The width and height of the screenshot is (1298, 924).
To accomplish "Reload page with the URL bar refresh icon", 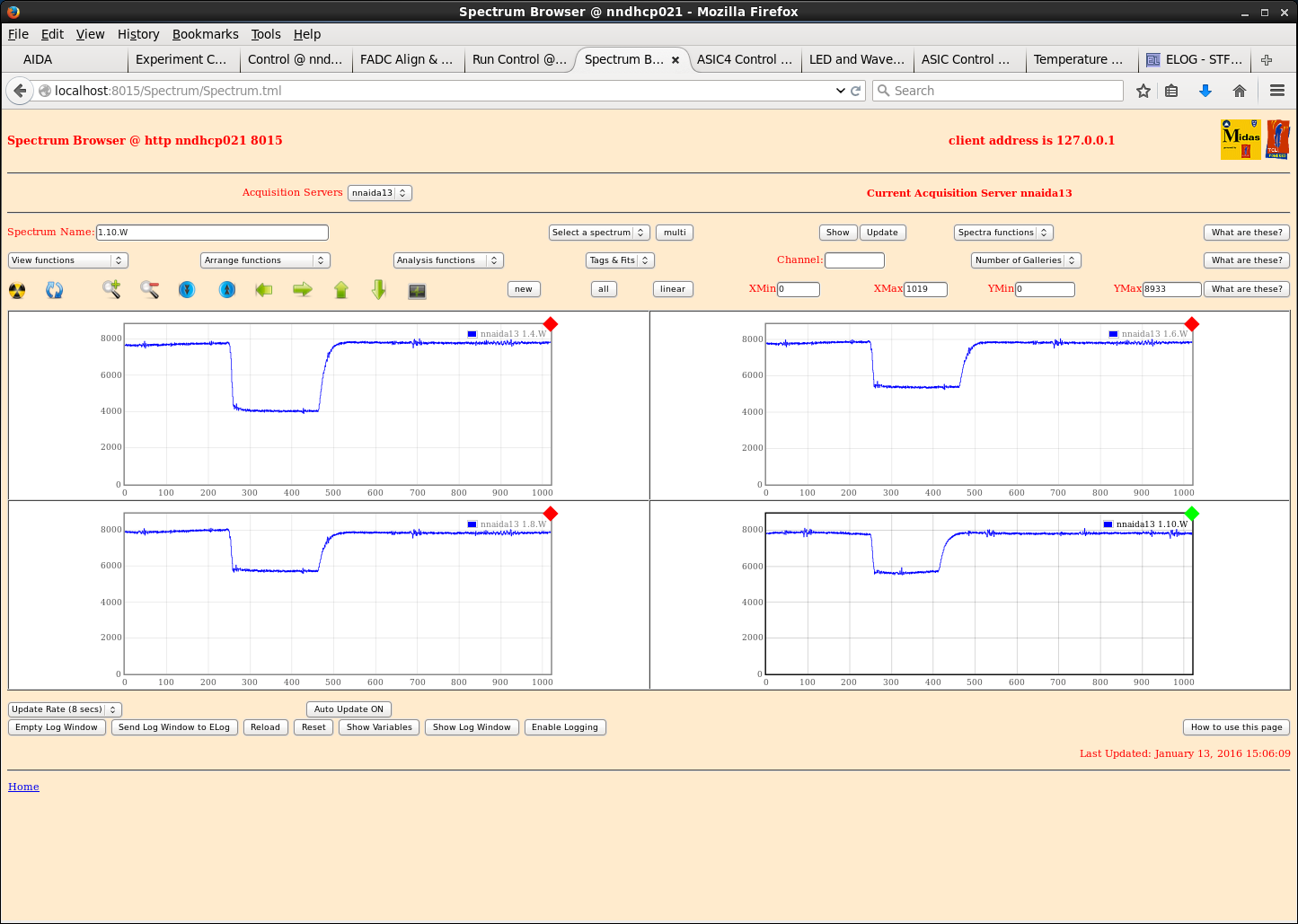I will coord(856,91).
